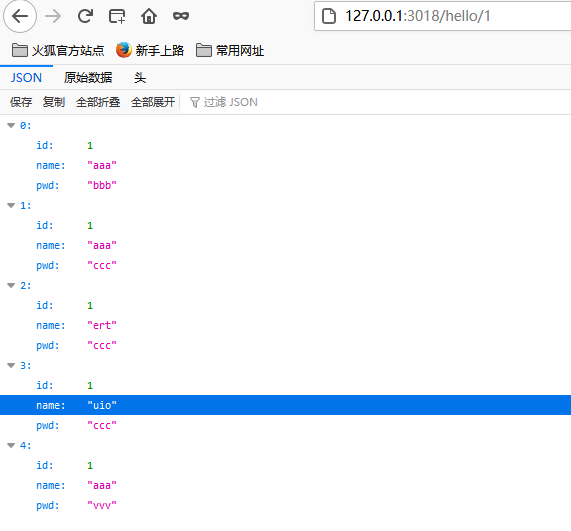Collapse the JSON node 1

[x=11, y=206]
